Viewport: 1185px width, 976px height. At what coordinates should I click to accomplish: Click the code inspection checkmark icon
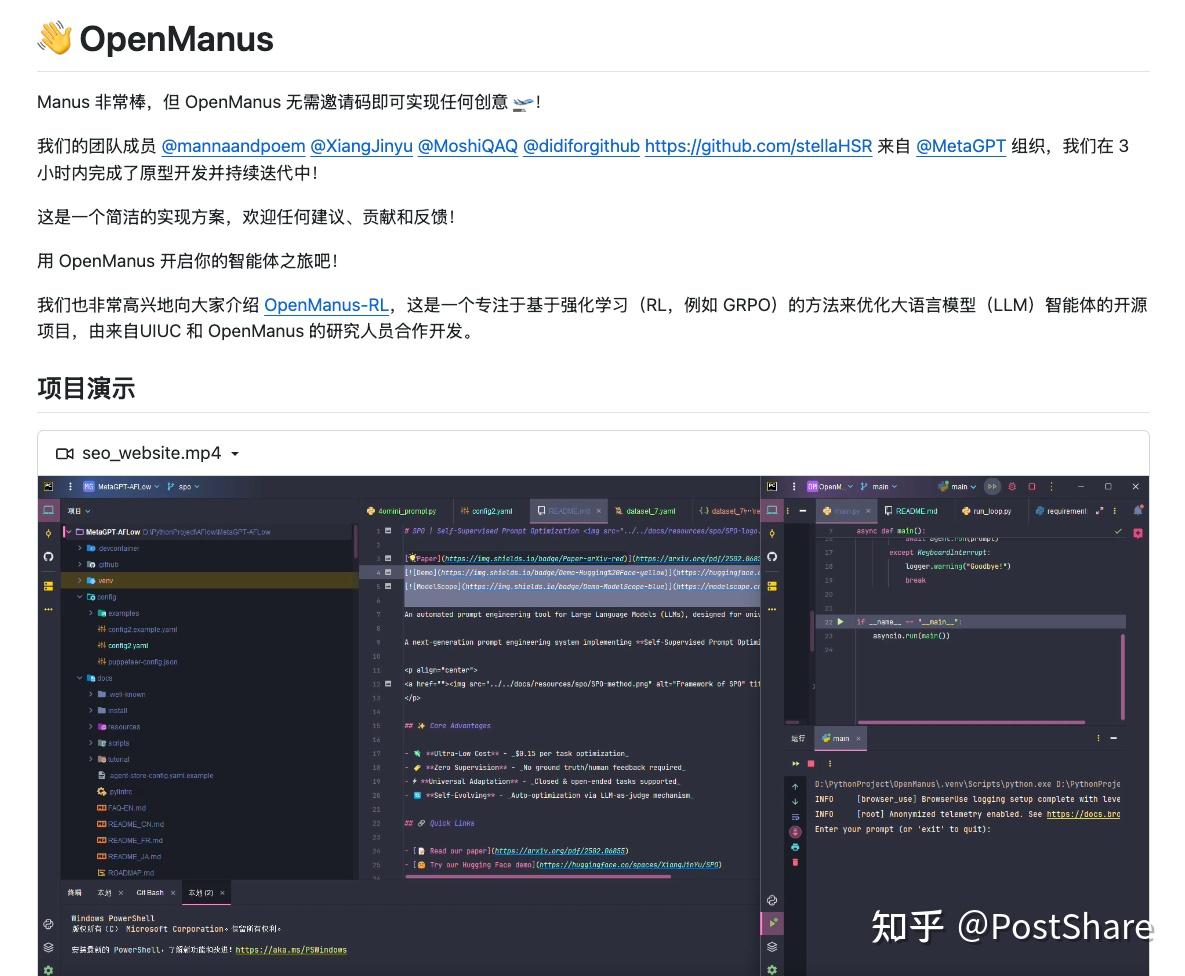[1117, 531]
